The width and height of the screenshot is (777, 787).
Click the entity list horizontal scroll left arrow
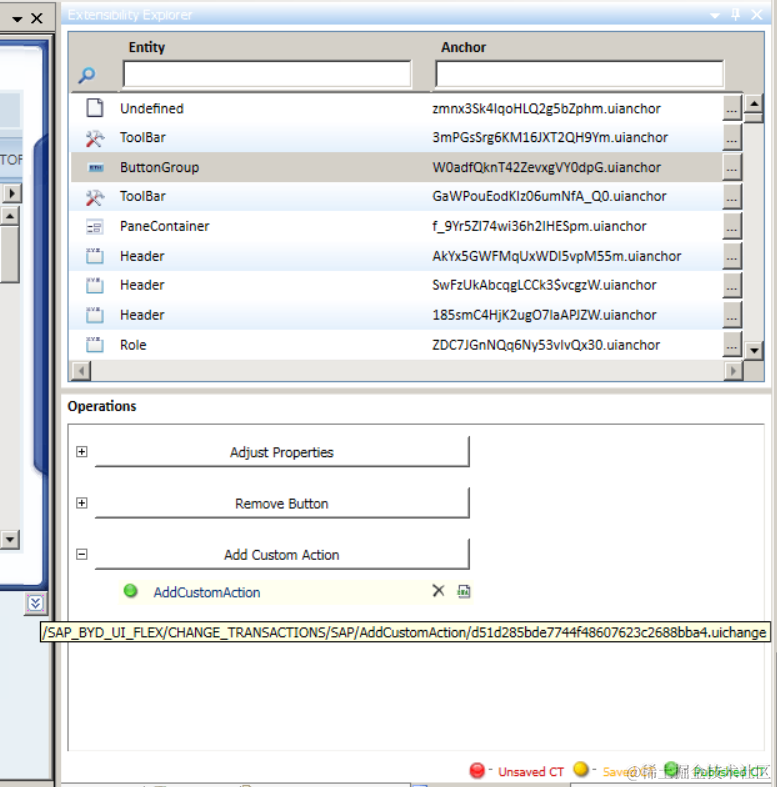pyautogui.click(x=81, y=371)
